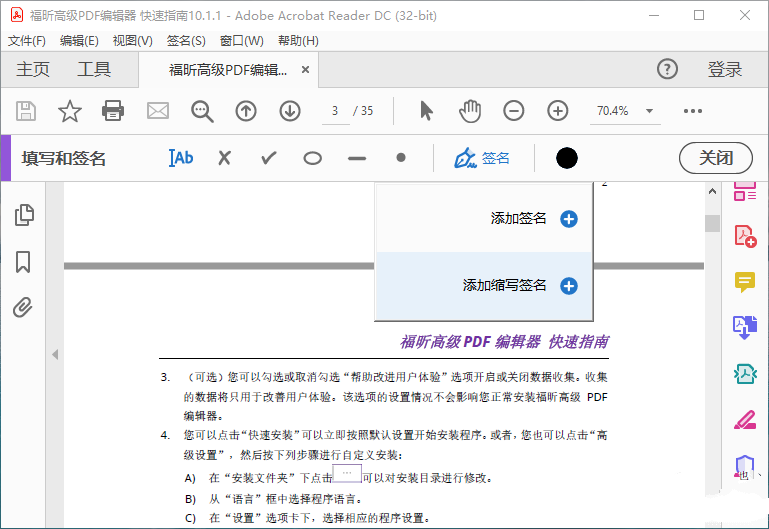Open the find text magnifier icon
The height and width of the screenshot is (529, 769).
click(202, 111)
